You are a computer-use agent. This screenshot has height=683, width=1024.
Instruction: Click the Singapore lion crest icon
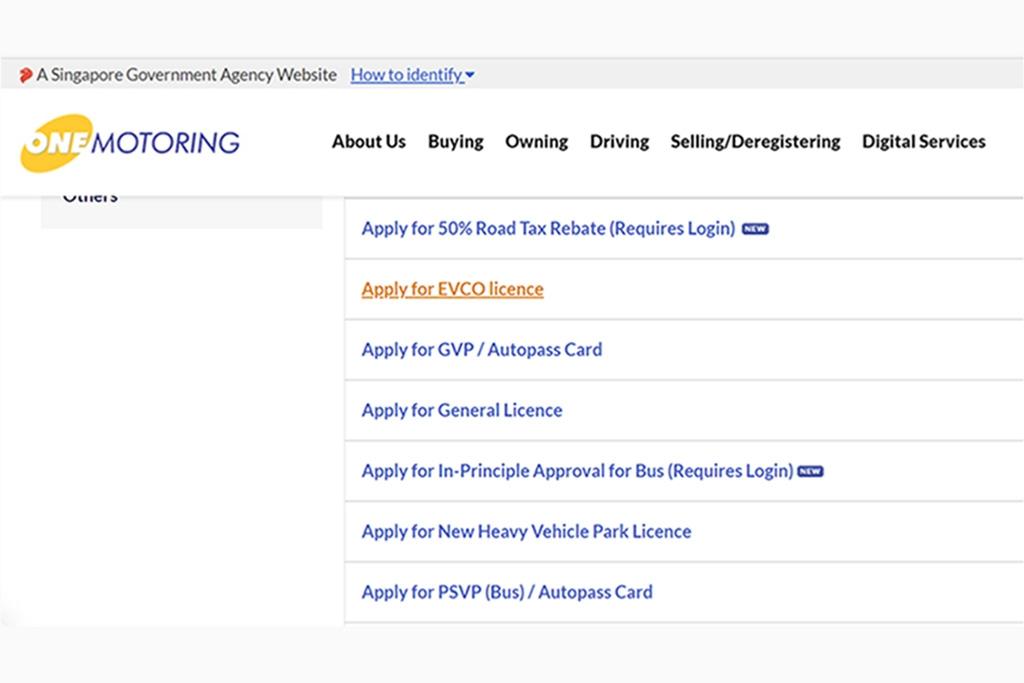pos(26,75)
